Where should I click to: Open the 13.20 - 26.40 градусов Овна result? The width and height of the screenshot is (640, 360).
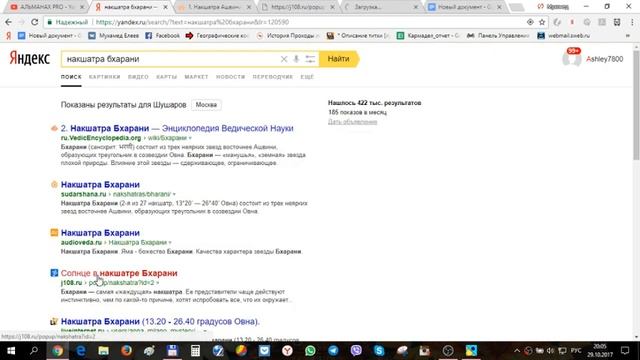tap(160, 321)
